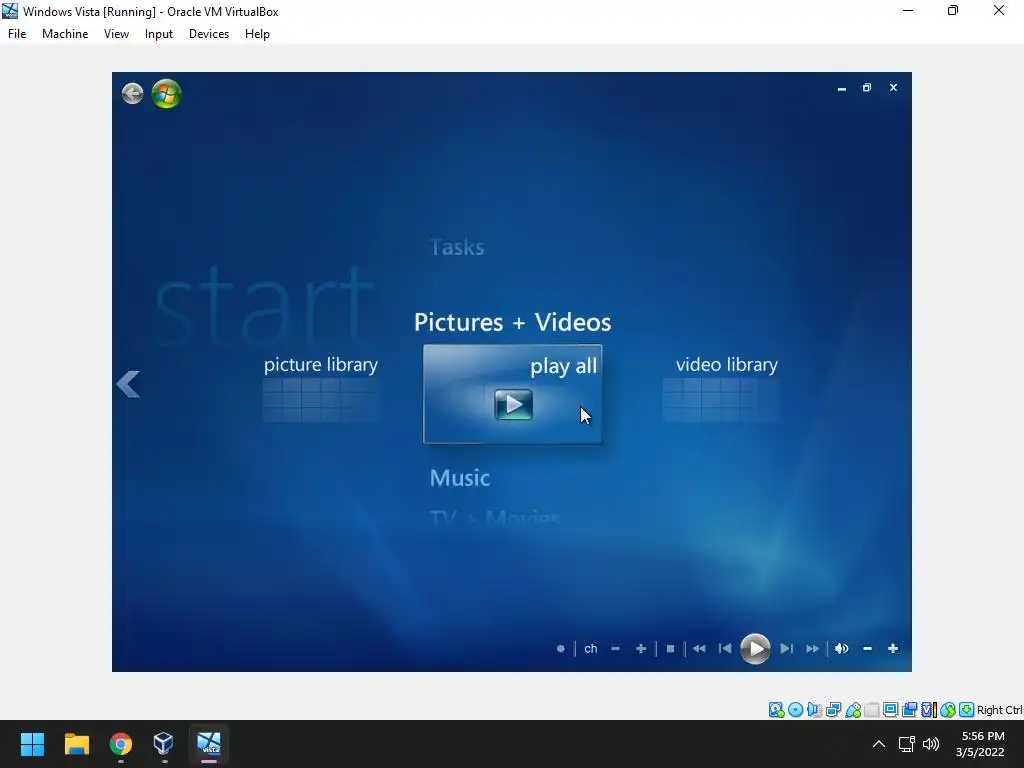Screen dimensions: 1024x768
Task: Open Google Chrome from taskbar
Action: tap(121, 744)
